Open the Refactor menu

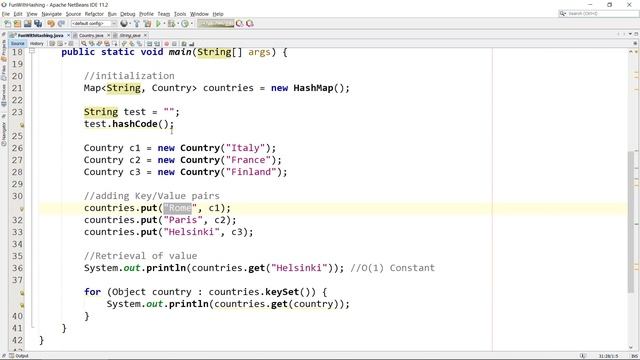pos(94,14)
